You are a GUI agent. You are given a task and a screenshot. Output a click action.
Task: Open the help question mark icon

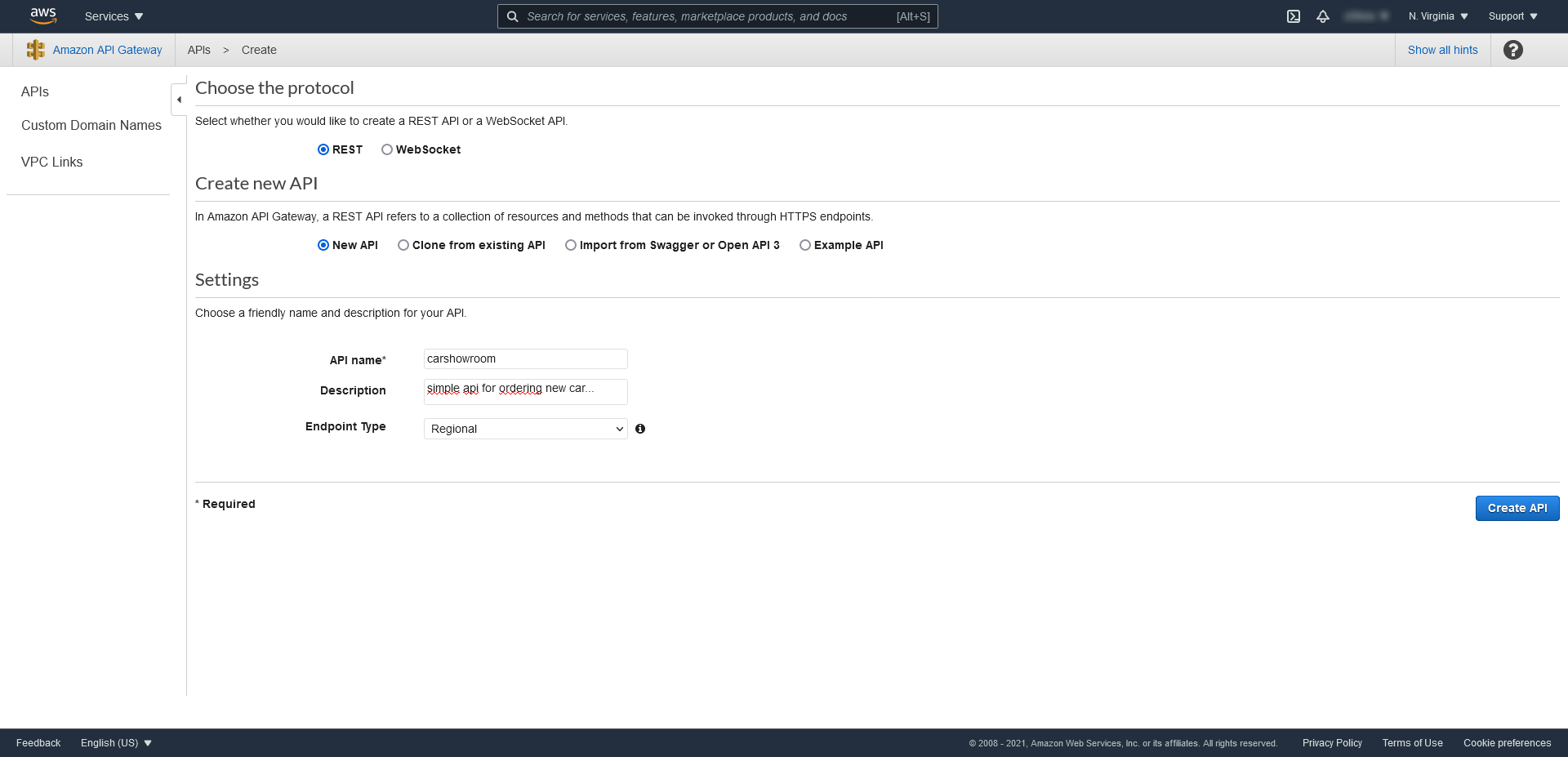click(x=1513, y=50)
